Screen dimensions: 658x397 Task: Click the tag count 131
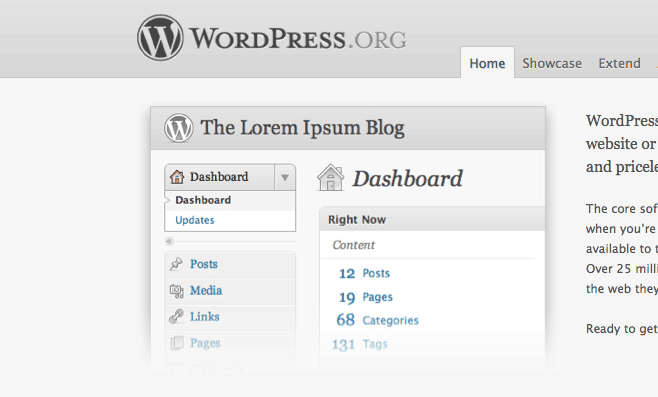coord(344,345)
